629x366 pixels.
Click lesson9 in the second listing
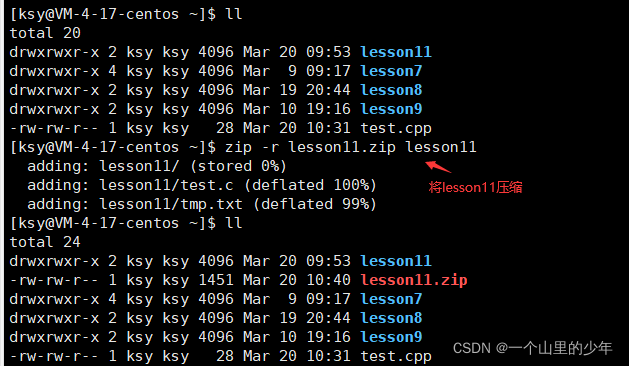coord(391,337)
